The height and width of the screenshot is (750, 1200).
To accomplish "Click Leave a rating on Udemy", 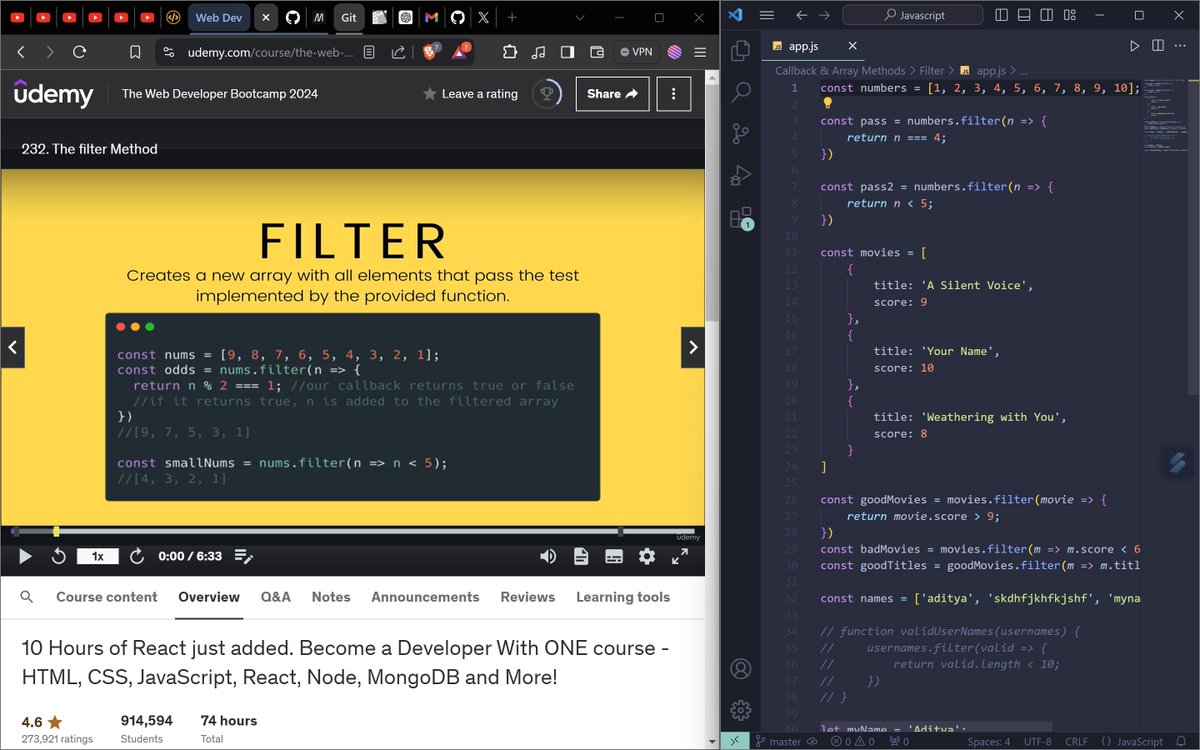I will (470, 93).
